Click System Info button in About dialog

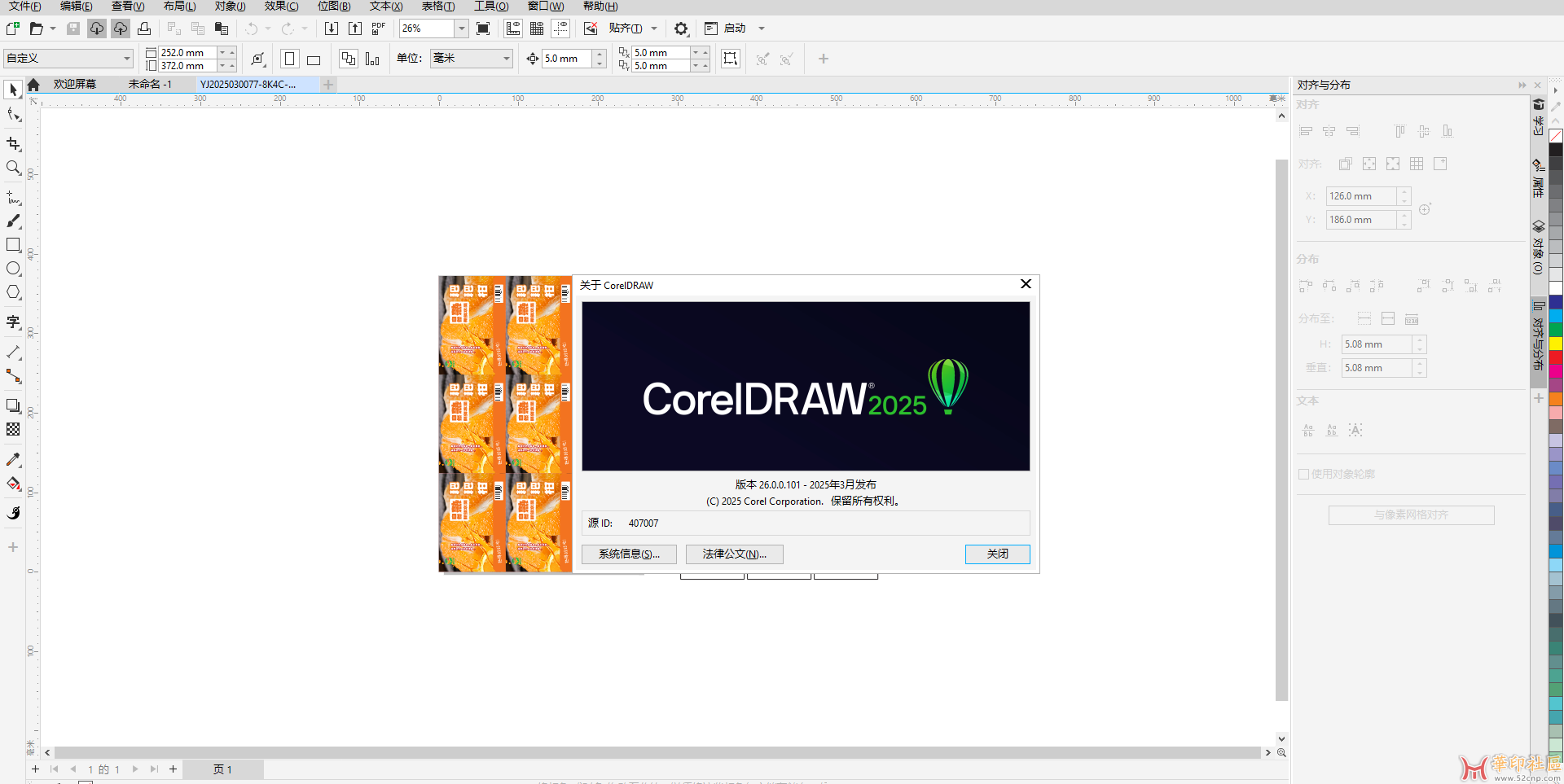pos(629,554)
